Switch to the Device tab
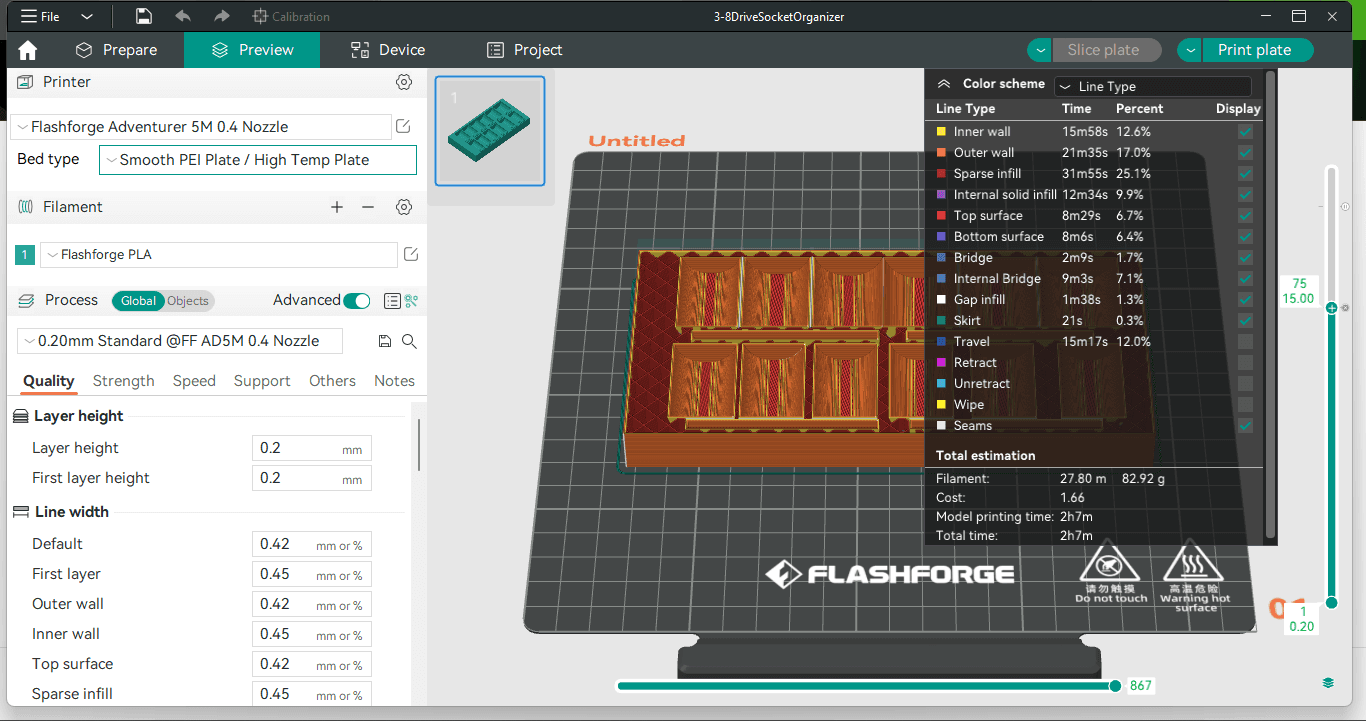 coord(388,50)
